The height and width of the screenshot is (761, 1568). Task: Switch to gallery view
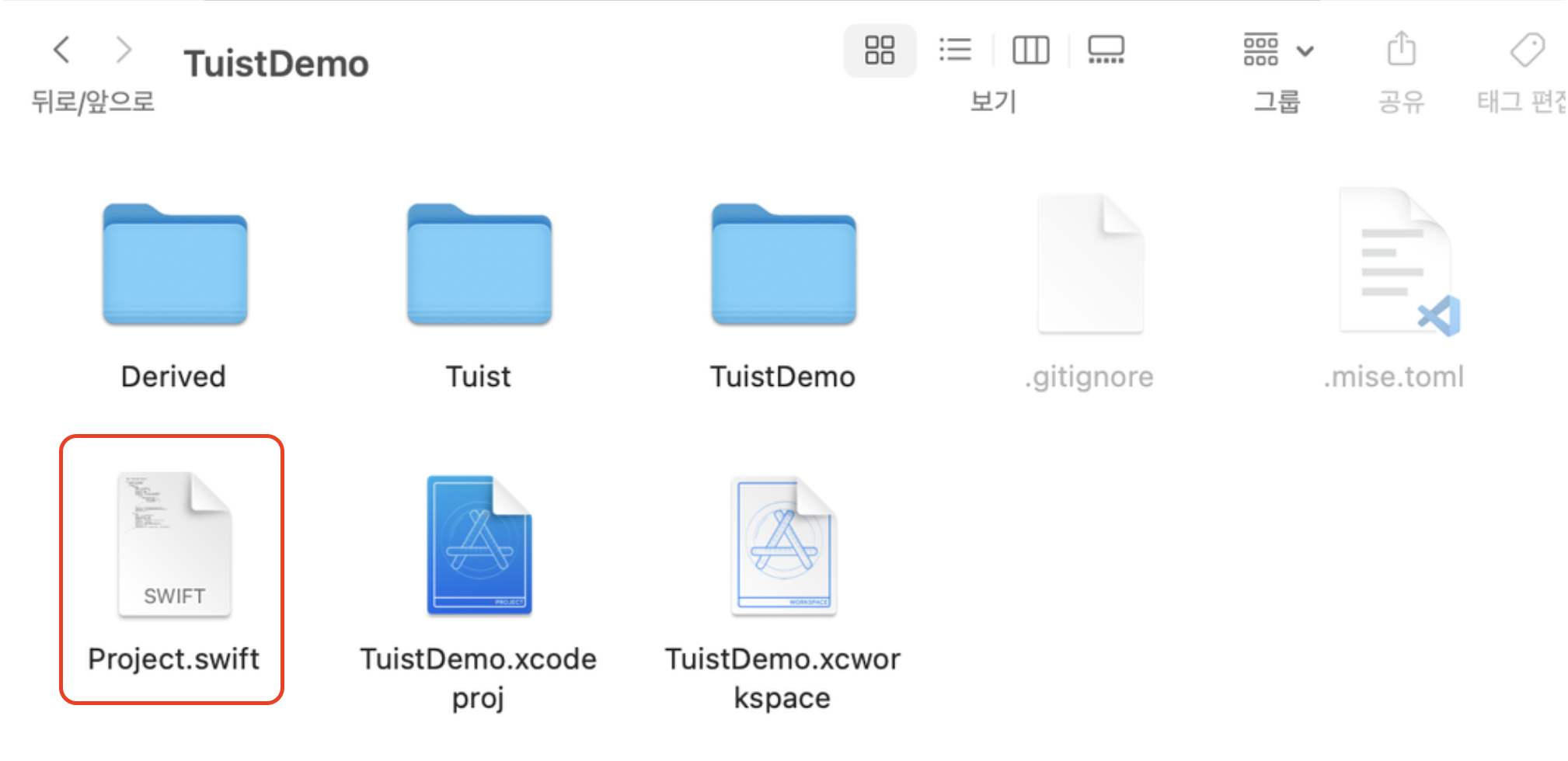coord(1106,50)
